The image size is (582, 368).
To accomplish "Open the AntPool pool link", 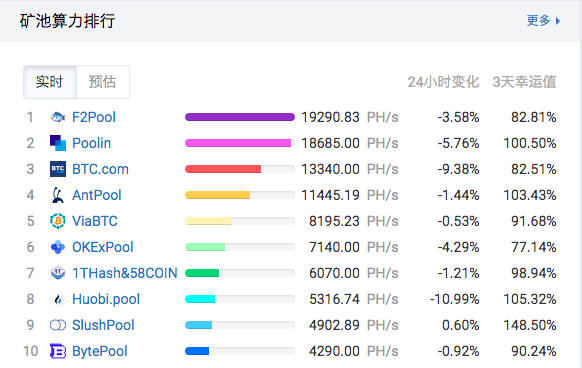I will click(97, 195).
